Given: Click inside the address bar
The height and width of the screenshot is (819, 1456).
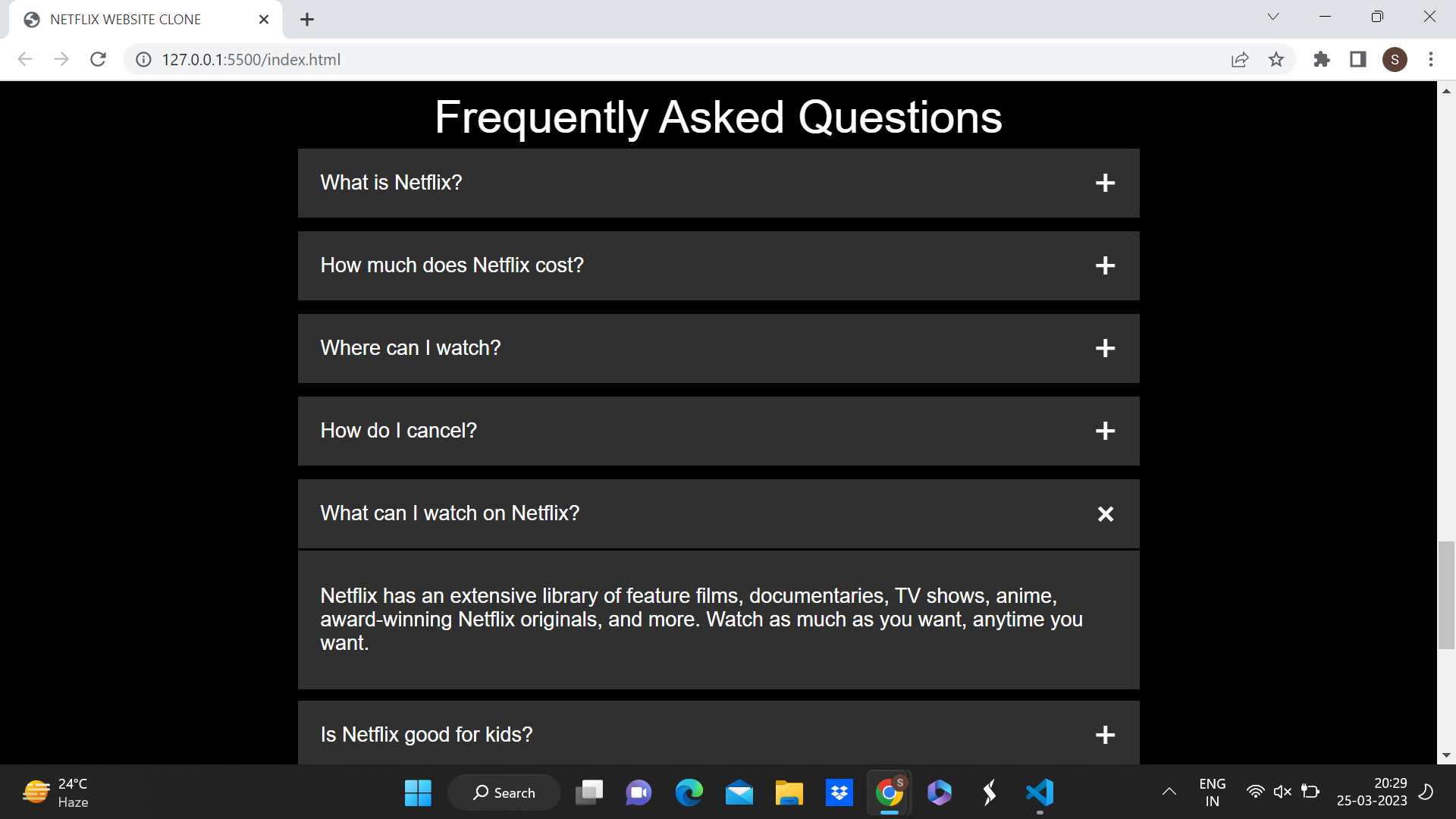Looking at the screenshot, I should [531, 59].
